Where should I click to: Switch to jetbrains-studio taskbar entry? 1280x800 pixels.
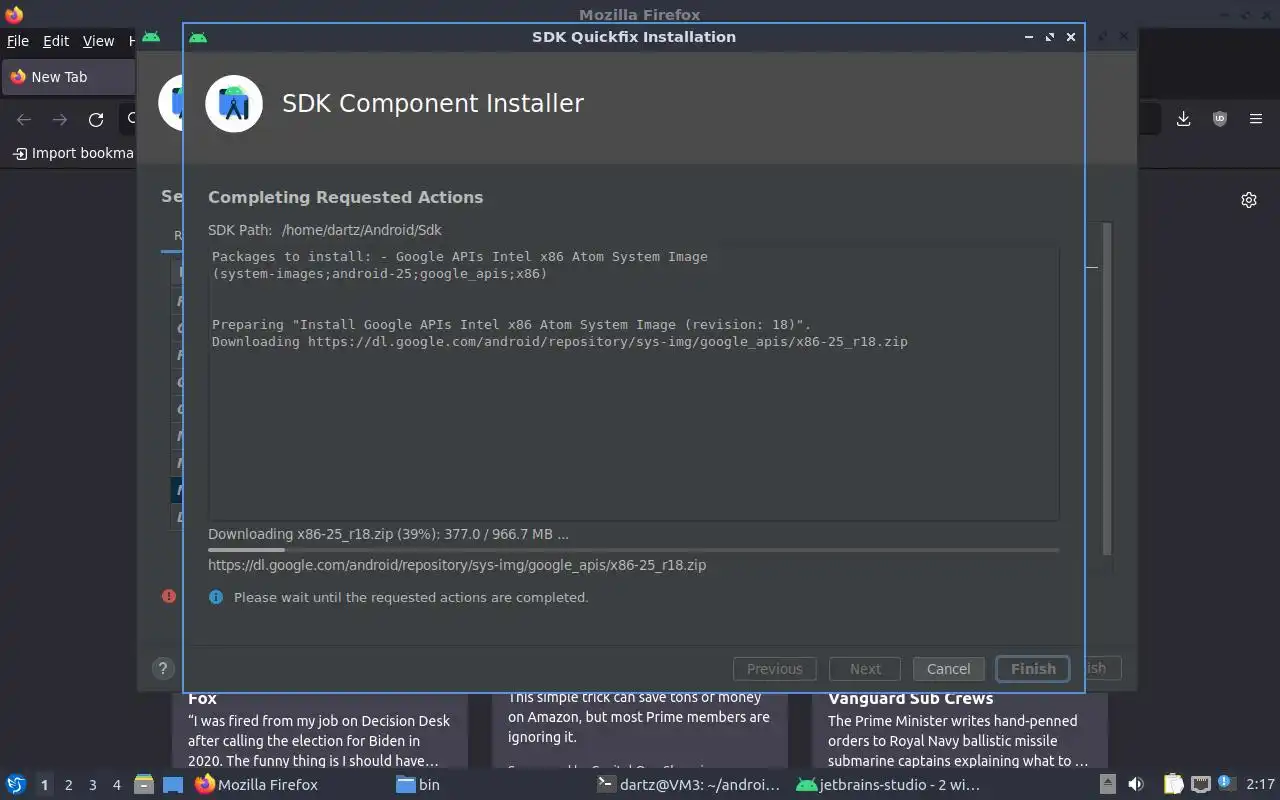(888, 785)
